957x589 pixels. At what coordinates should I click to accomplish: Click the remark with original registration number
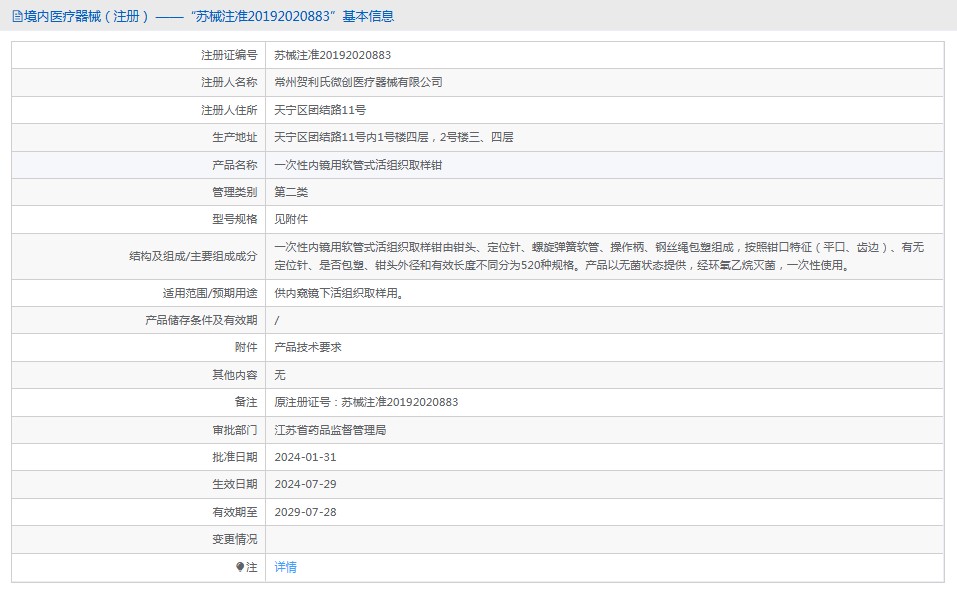click(x=366, y=402)
